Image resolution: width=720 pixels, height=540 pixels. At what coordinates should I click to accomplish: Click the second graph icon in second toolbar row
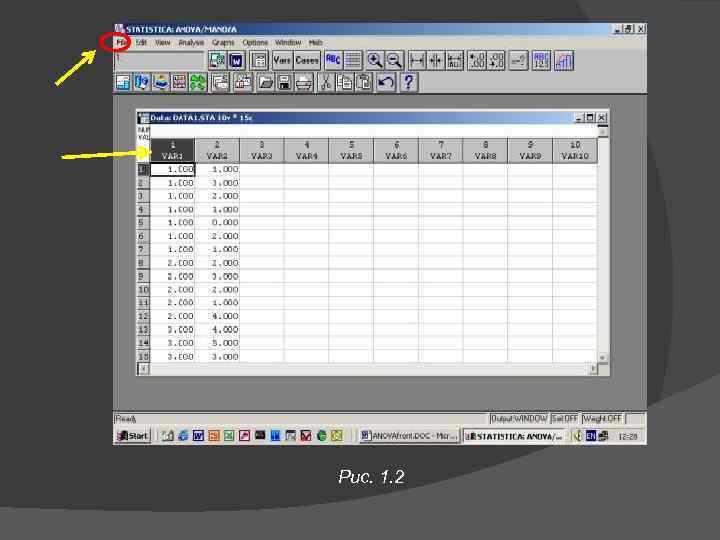point(142,83)
